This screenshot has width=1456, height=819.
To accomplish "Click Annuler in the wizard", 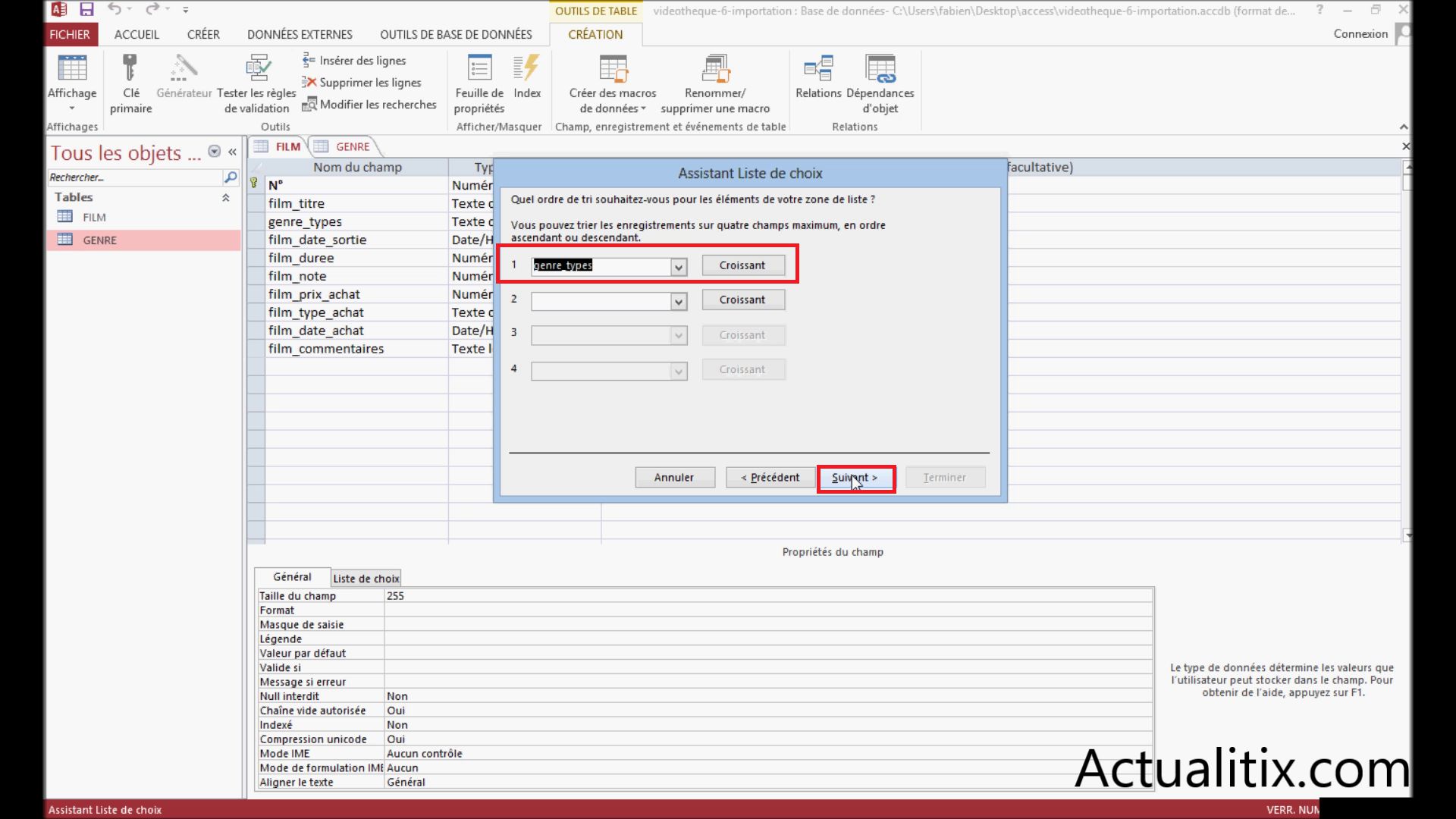I will click(x=674, y=478).
